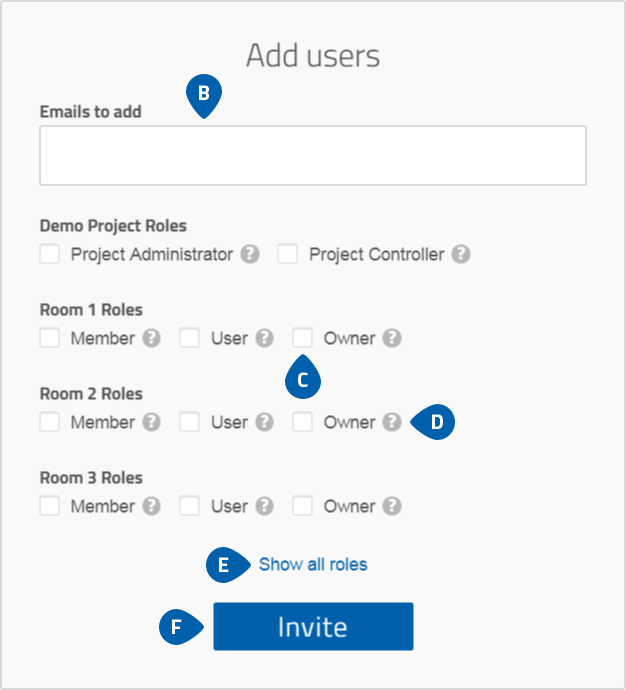Image resolution: width=626 pixels, height=690 pixels.
Task: Show help for Room 3 Owner role
Action: [x=392, y=506]
